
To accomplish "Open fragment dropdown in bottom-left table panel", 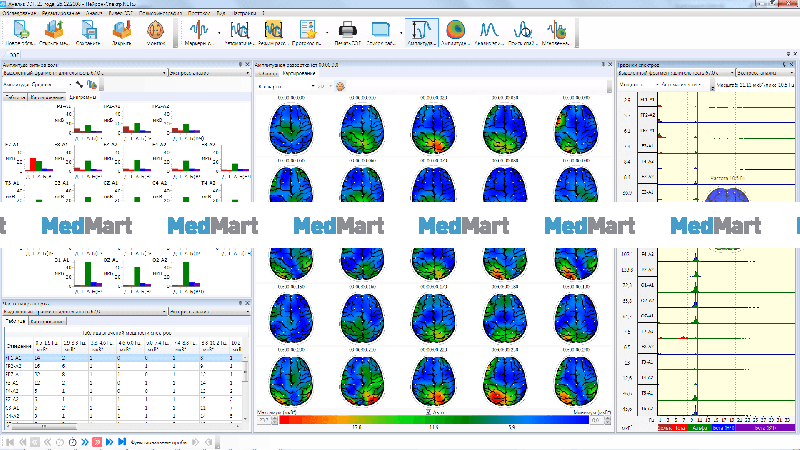I will coord(85,311).
